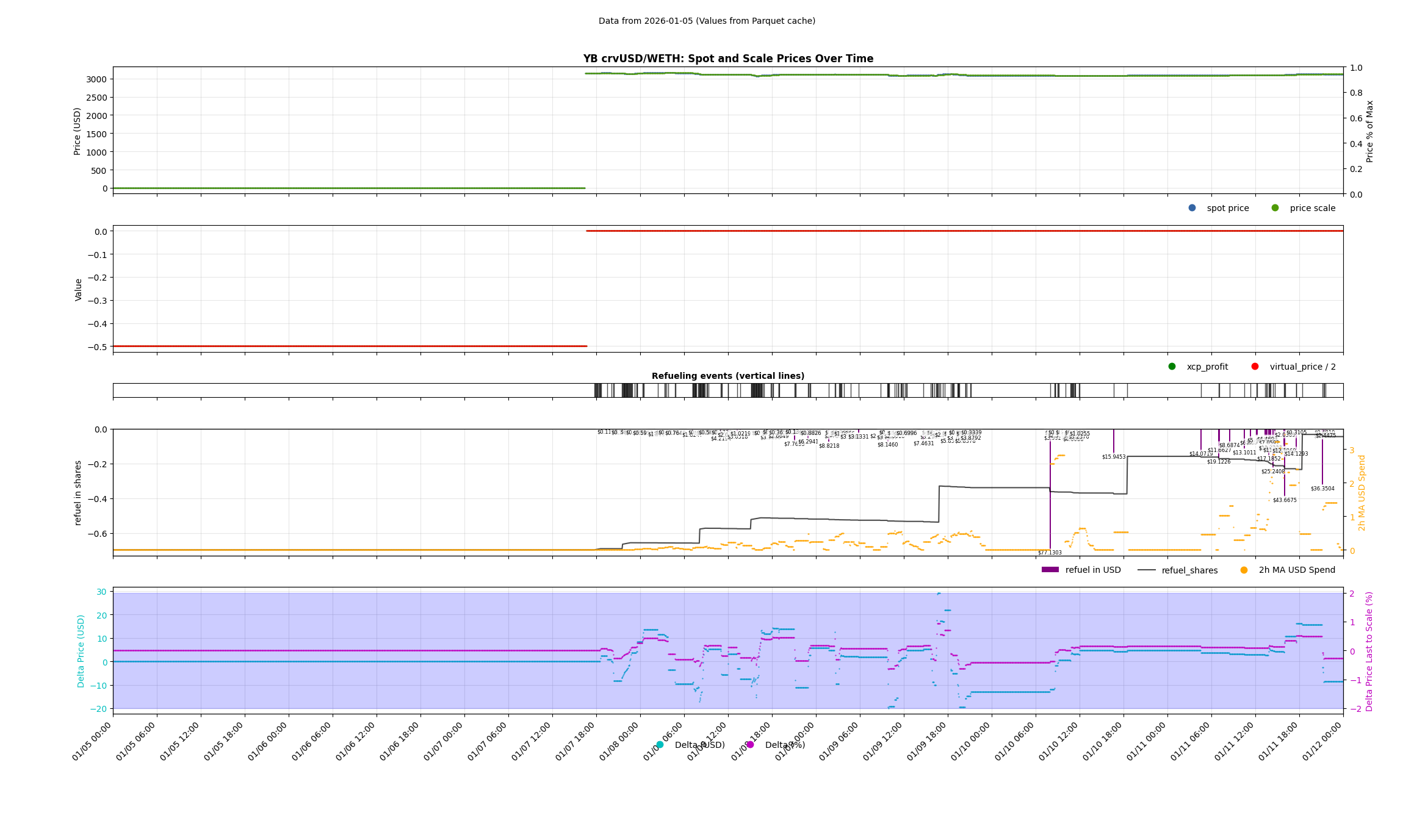The height and width of the screenshot is (840, 1414).
Task: Click the cyan Delta (USD) legend dot
Action: point(660,745)
